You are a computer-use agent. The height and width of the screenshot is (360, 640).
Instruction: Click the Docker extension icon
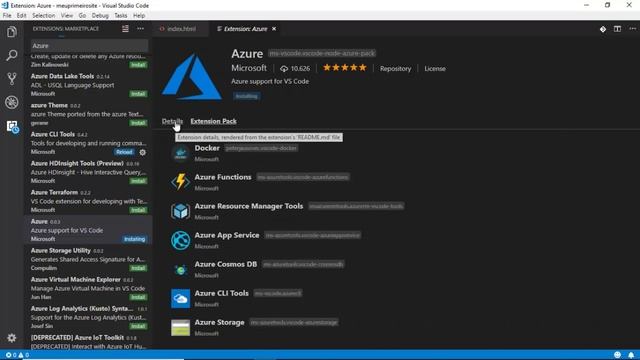pyautogui.click(x=180, y=153)
